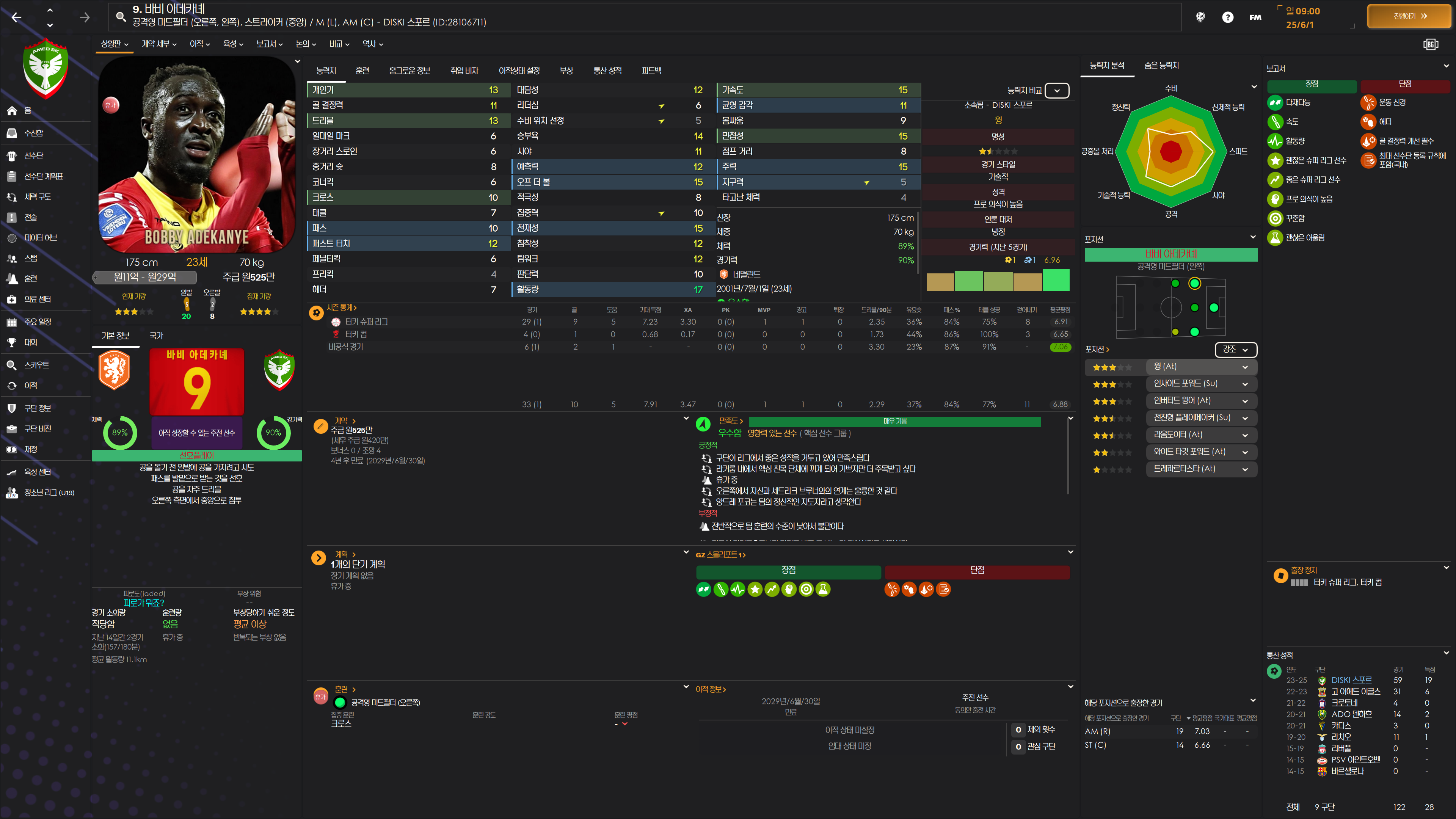Open the 의료 센터 sidebar item
Viewport: 1456px width, 819px height.
pyautogui.click(x=37, y=299)
